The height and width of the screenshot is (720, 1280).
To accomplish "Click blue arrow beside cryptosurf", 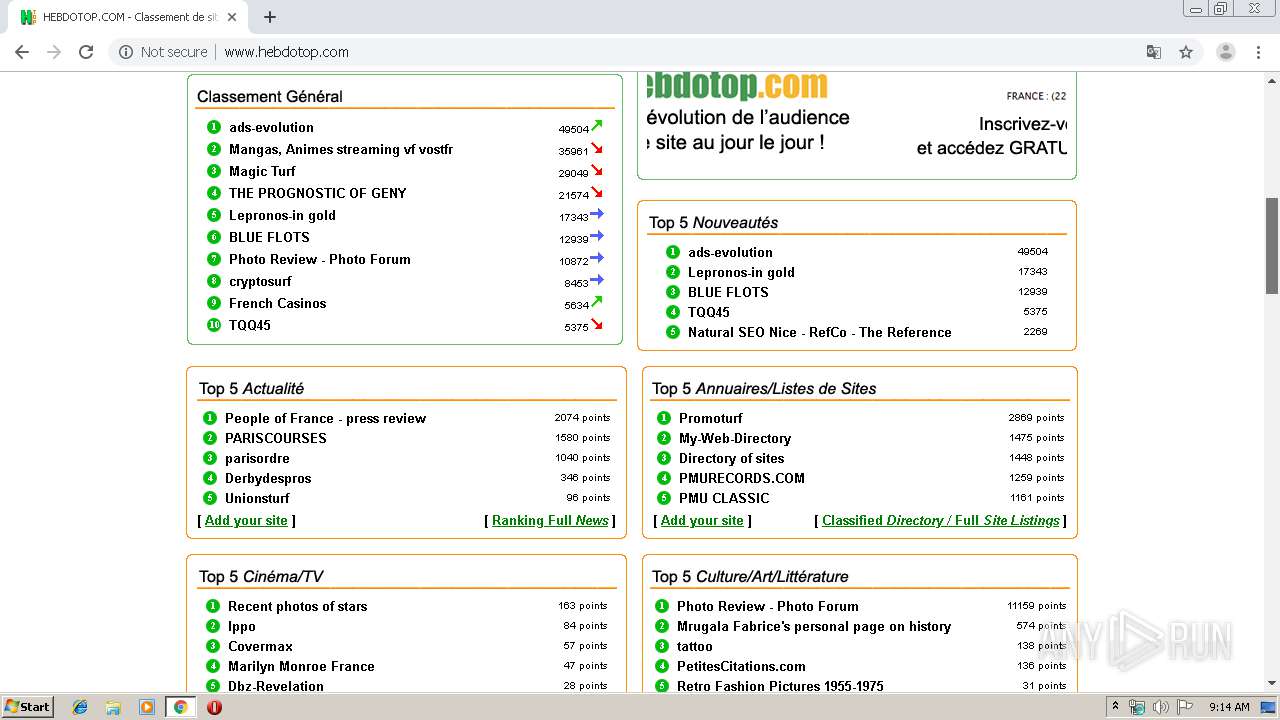I will coord(597,280).
